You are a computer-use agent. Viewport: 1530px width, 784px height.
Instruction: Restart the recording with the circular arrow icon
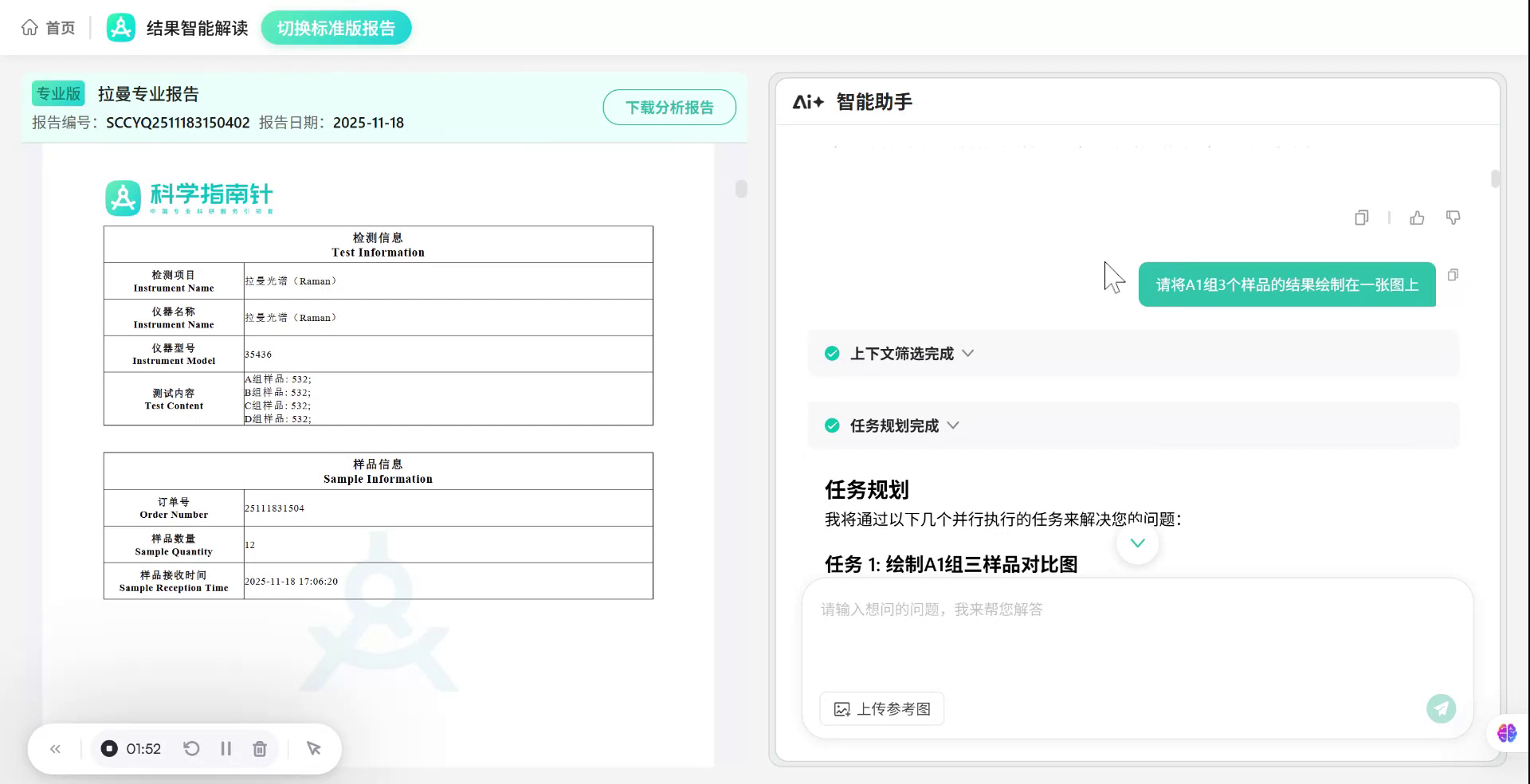(x=190, y=748)
